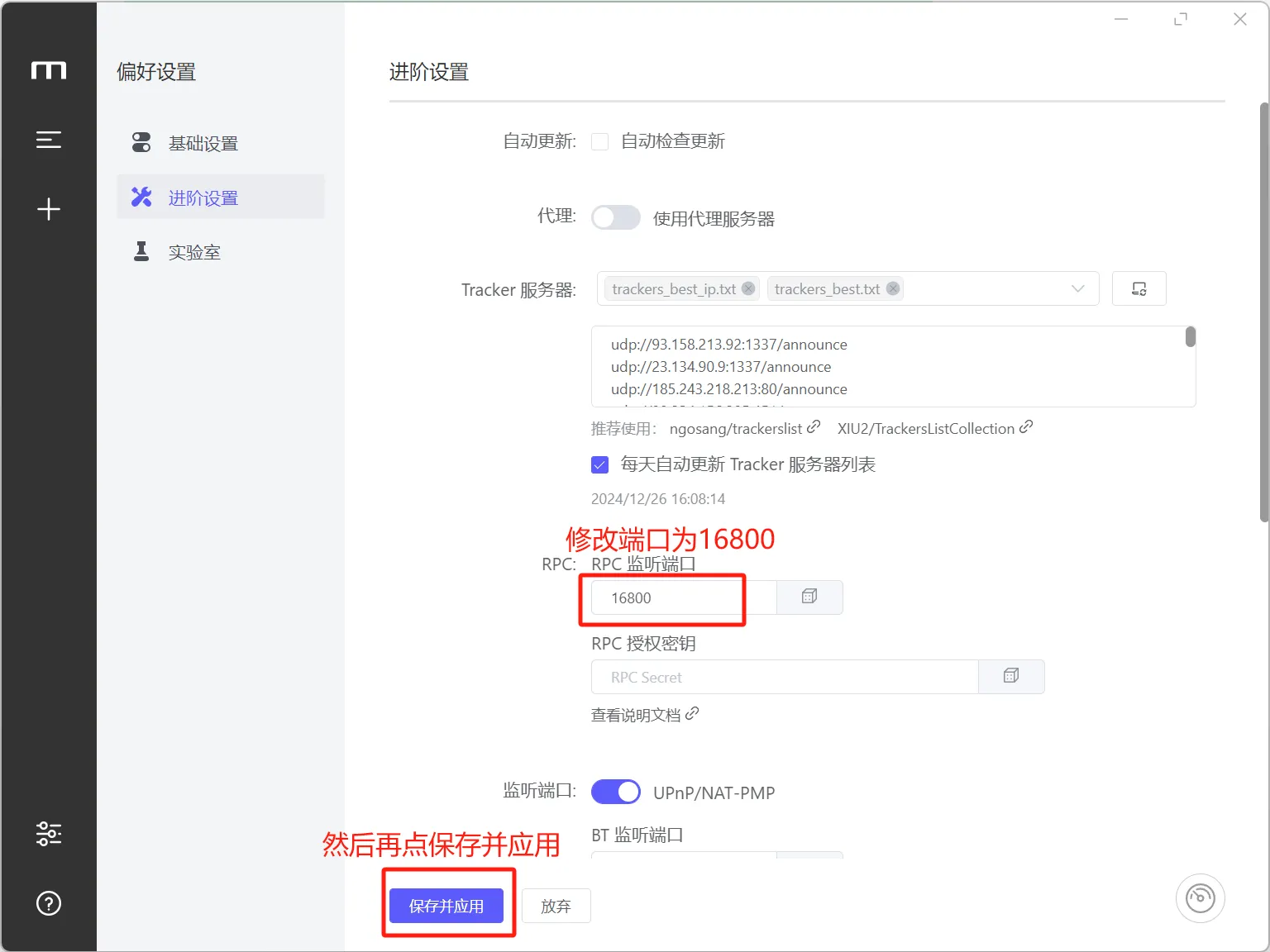Uncheck 每天自动更新 Tracker 服务器列表

point(600,465)
